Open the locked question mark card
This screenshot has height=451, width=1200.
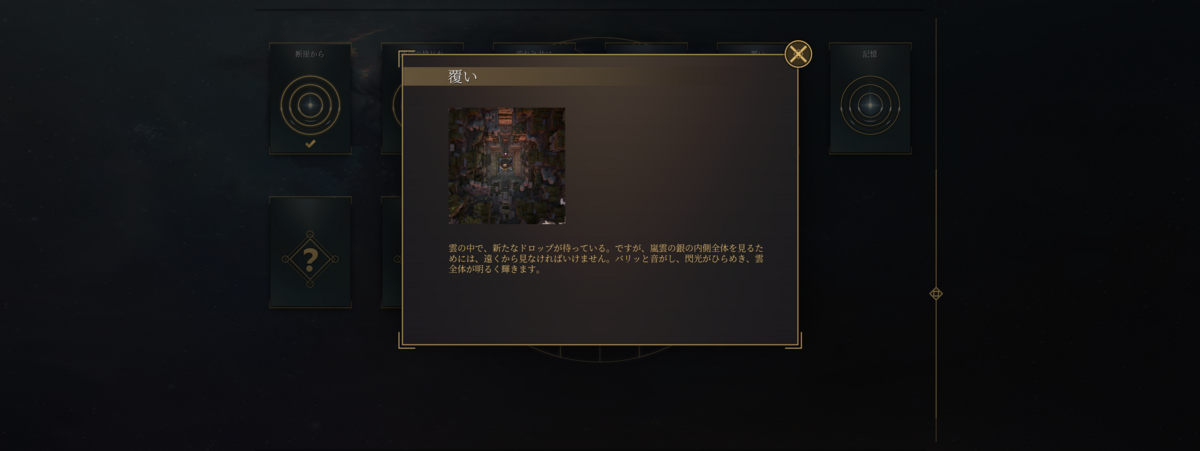point(310,252)
